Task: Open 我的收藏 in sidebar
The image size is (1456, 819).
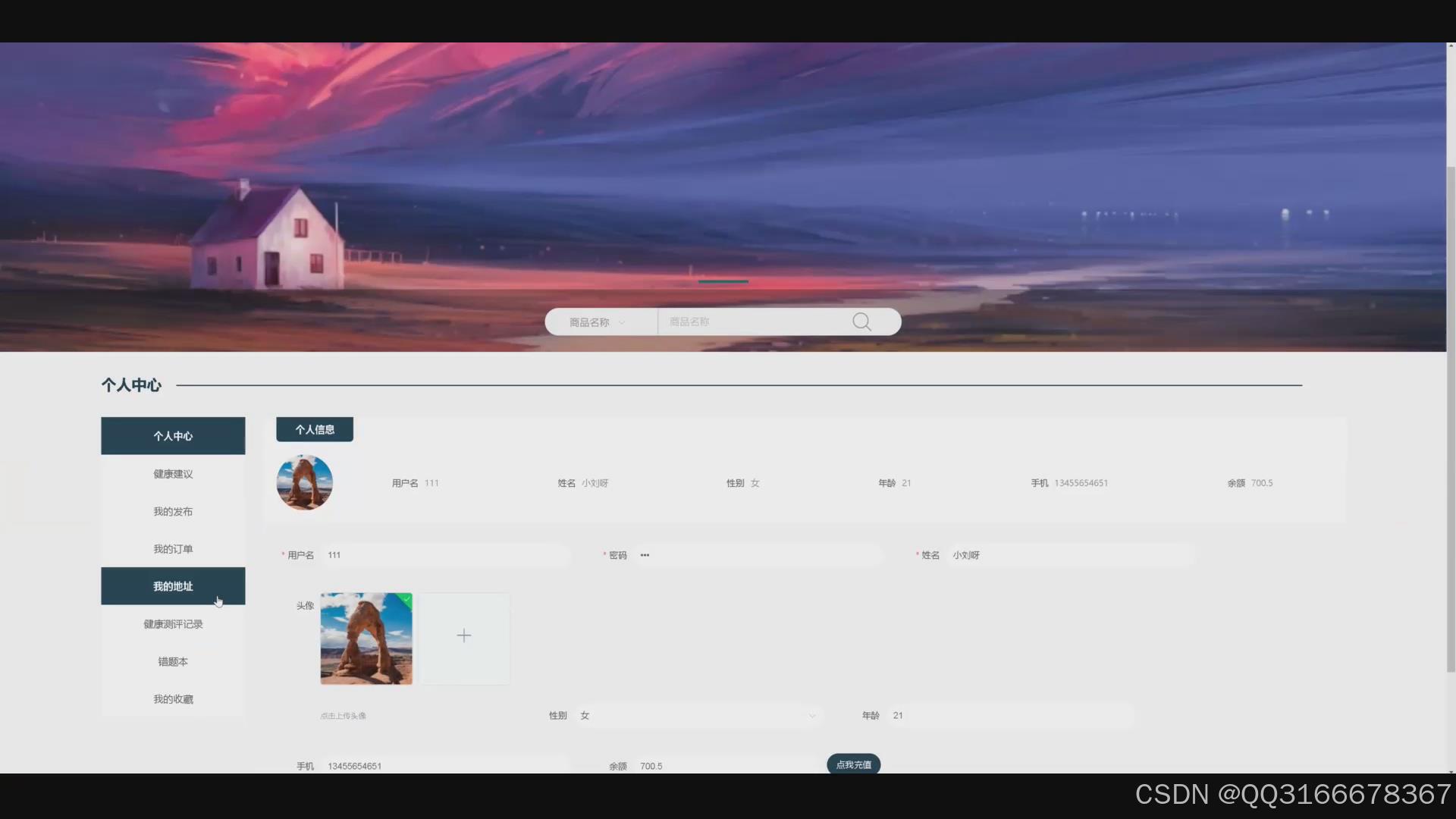Action: (173, 699)
